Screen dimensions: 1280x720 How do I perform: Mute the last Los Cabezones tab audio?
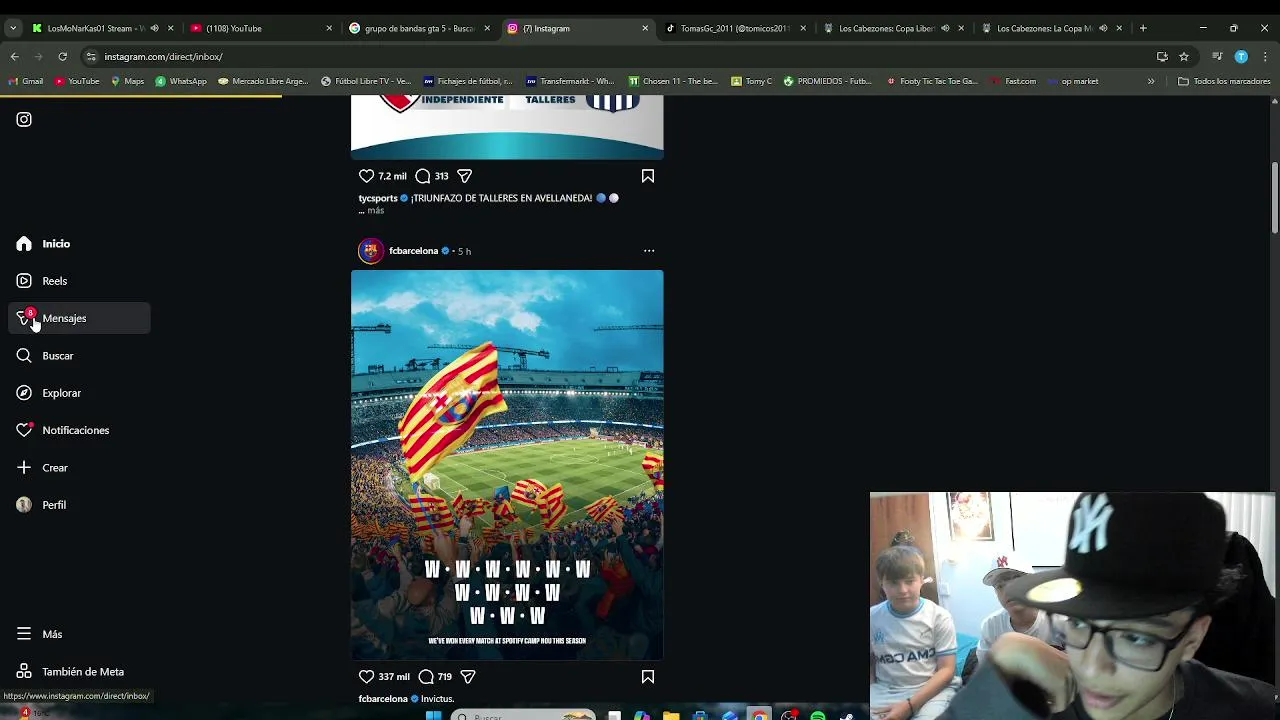click(1103, 28)
